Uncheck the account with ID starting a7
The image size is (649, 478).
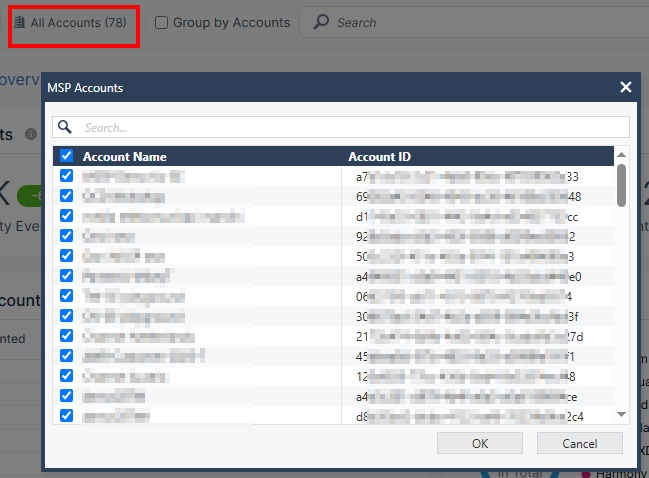pos(66,176)
